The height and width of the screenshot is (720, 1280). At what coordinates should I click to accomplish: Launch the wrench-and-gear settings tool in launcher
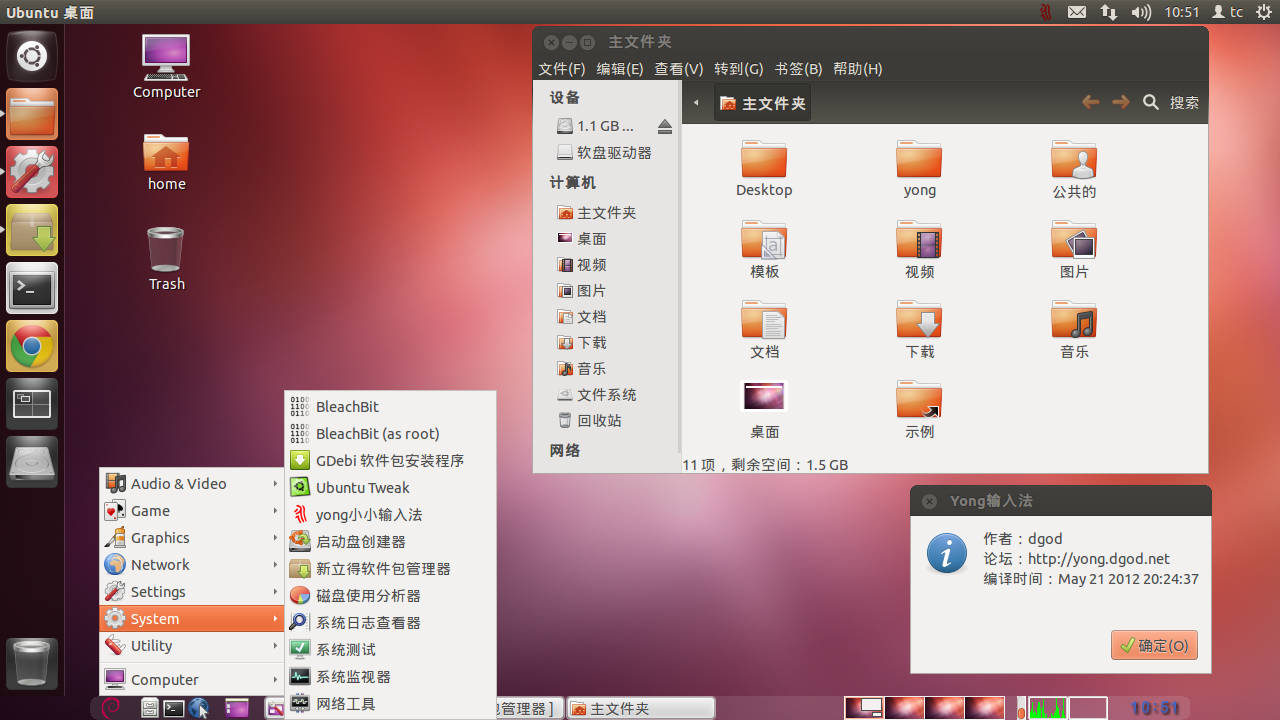tap(32, 172)
